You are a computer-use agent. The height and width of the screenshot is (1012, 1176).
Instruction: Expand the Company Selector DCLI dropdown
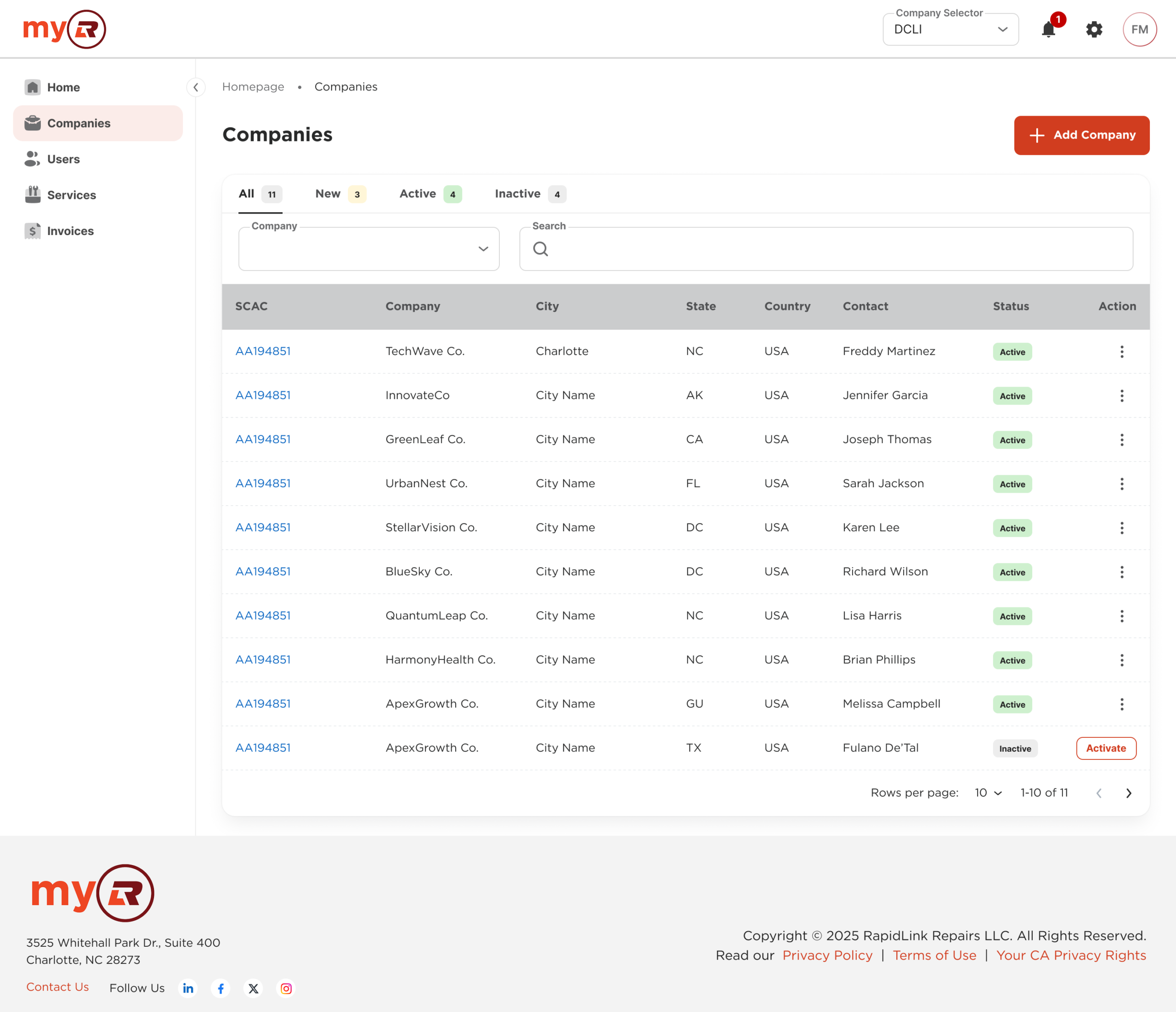click(950, 29)
